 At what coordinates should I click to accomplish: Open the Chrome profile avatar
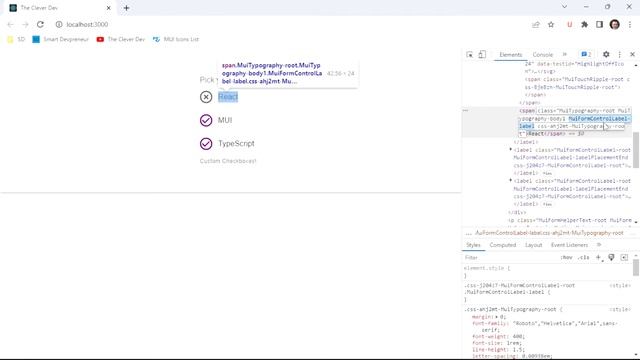pos(615,24)
